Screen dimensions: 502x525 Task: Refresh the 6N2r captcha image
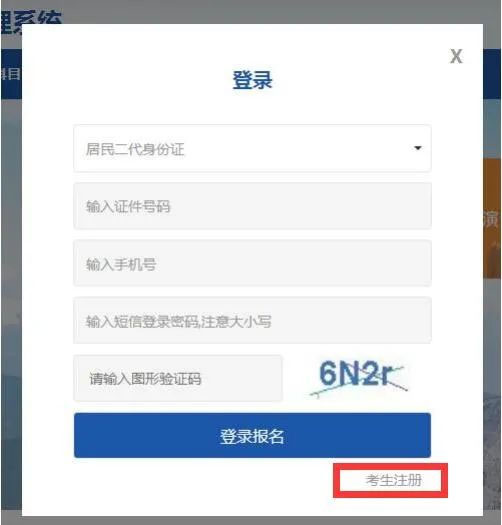(x=359, y=377)
